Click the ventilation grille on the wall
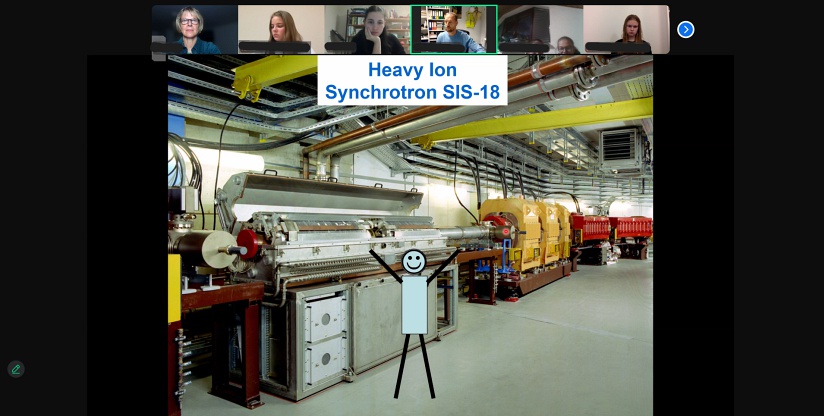 pos(618,145)
